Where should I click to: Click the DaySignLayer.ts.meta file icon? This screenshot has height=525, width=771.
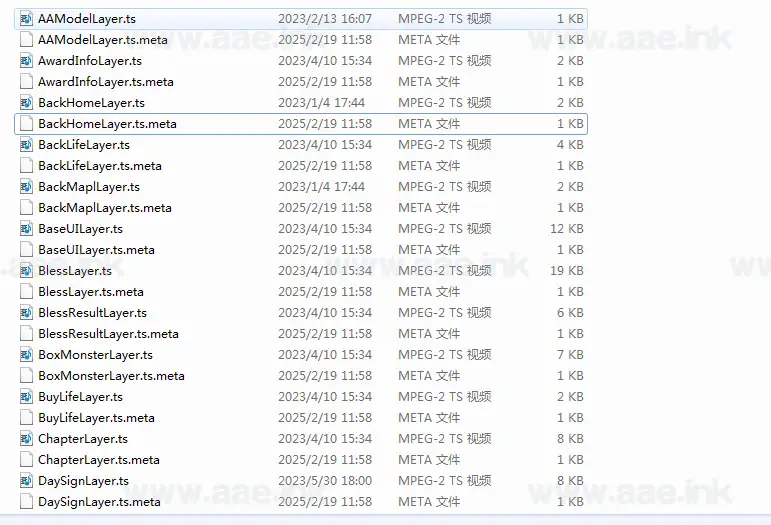[26, 502]
